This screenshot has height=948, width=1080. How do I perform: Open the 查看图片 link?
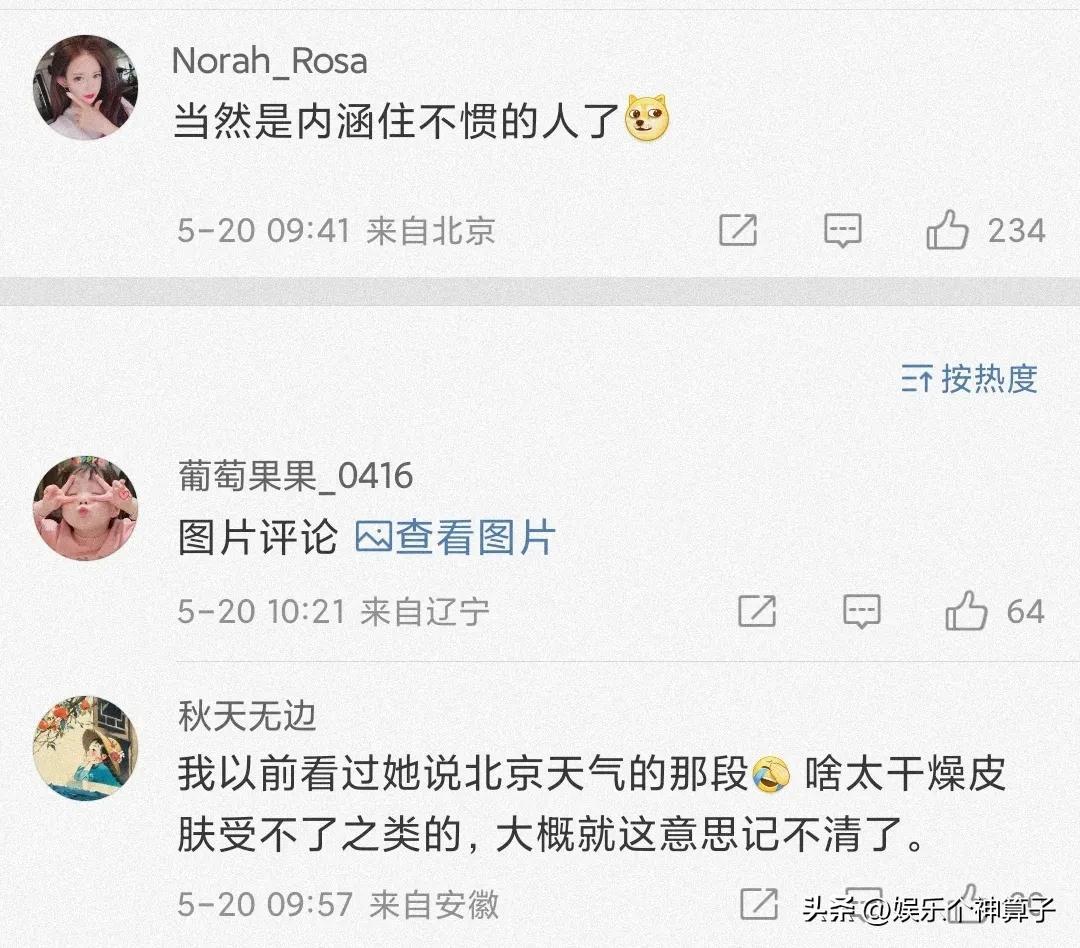point(455,537)
